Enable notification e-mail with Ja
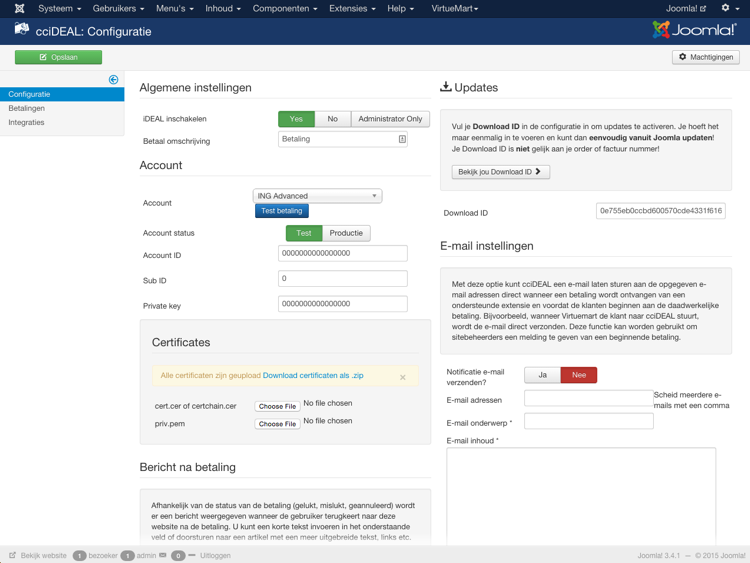The image size is (750, 563). (542, 375)
